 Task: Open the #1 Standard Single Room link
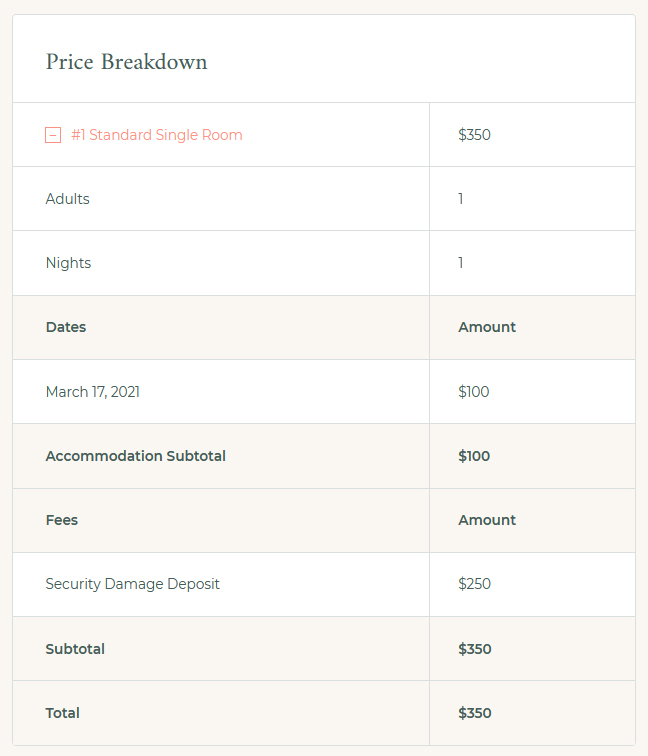(157, 135)
